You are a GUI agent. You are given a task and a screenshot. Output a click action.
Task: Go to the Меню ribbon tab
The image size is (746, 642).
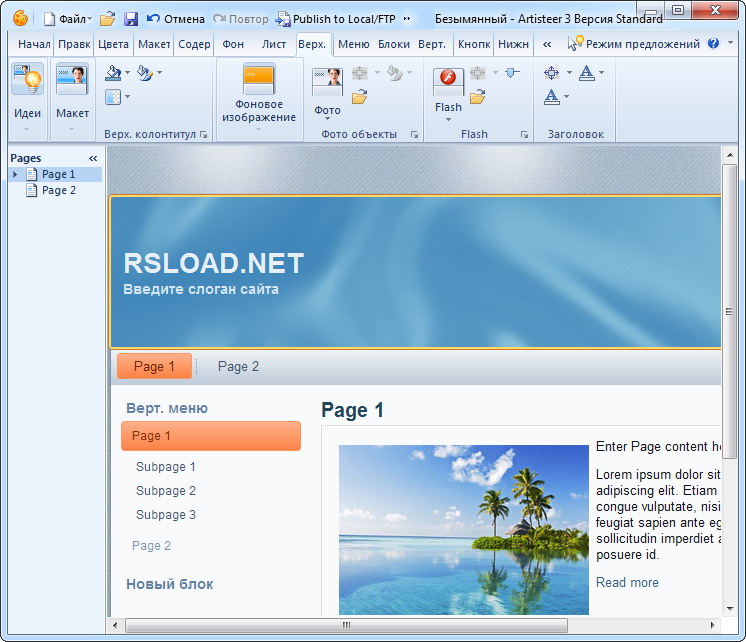point(353,44)
